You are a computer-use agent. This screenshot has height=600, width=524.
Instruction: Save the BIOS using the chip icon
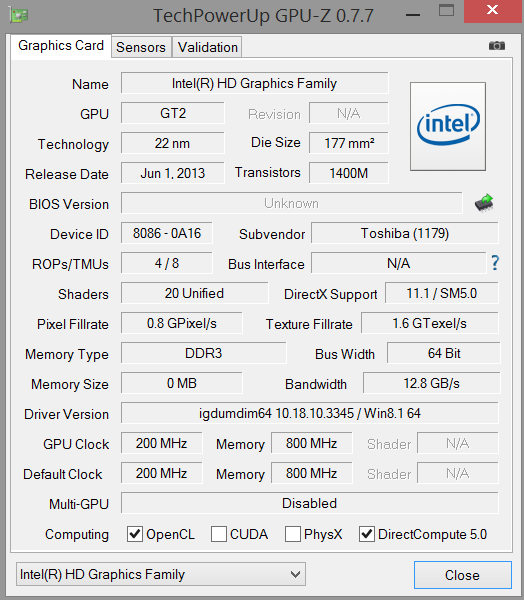click(x=484, y=203)
